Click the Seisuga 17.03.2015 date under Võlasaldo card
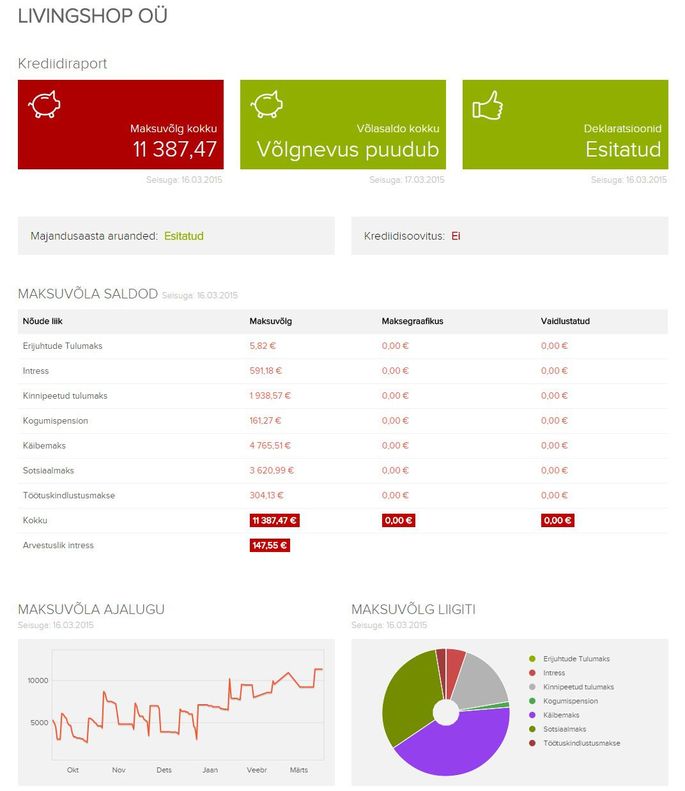This screenshot has height=791, width=685. (x=407, y=180)
